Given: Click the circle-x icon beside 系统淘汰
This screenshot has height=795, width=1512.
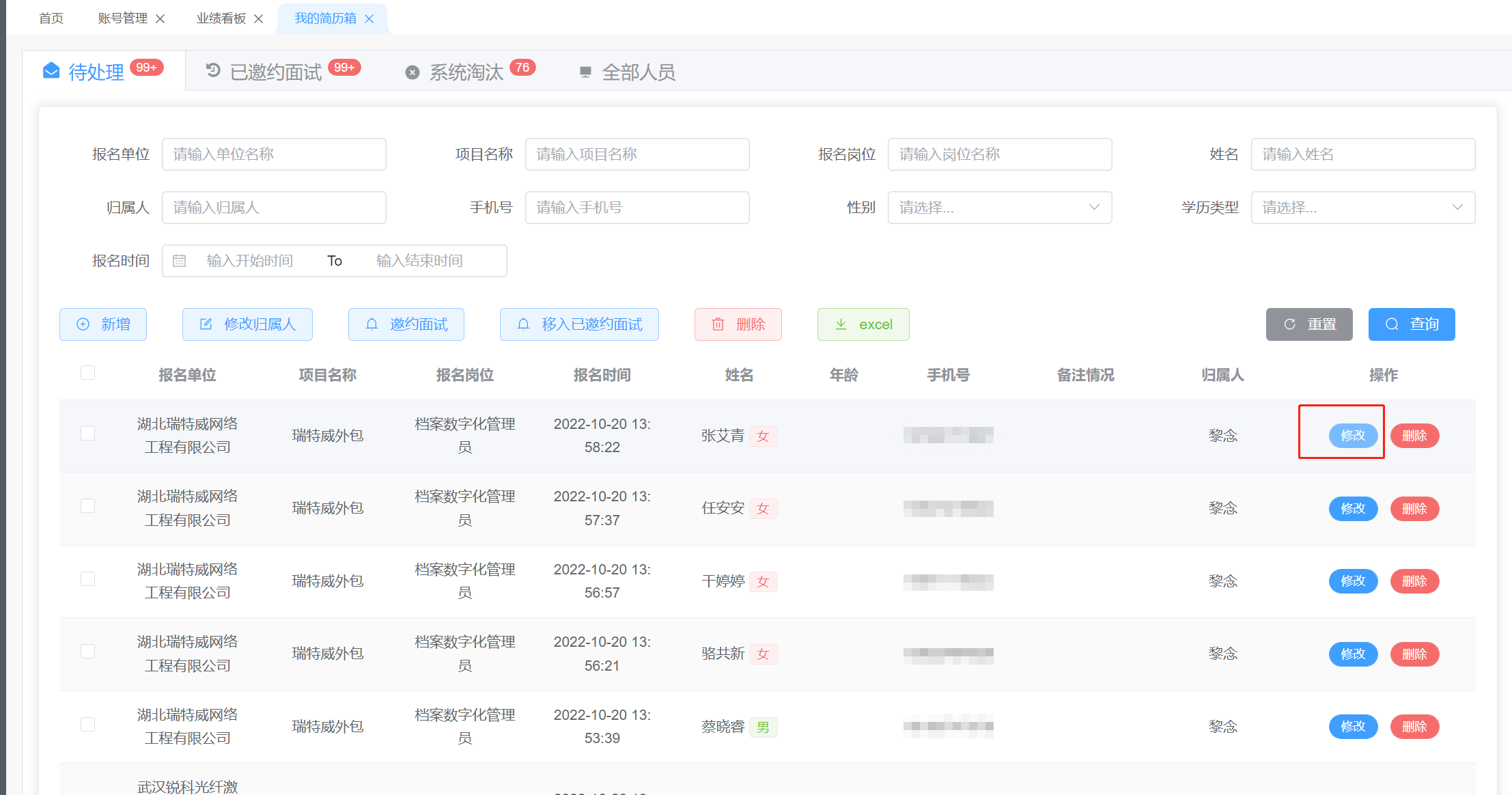Looking at the screenshot, I should (x=412, y=72).
